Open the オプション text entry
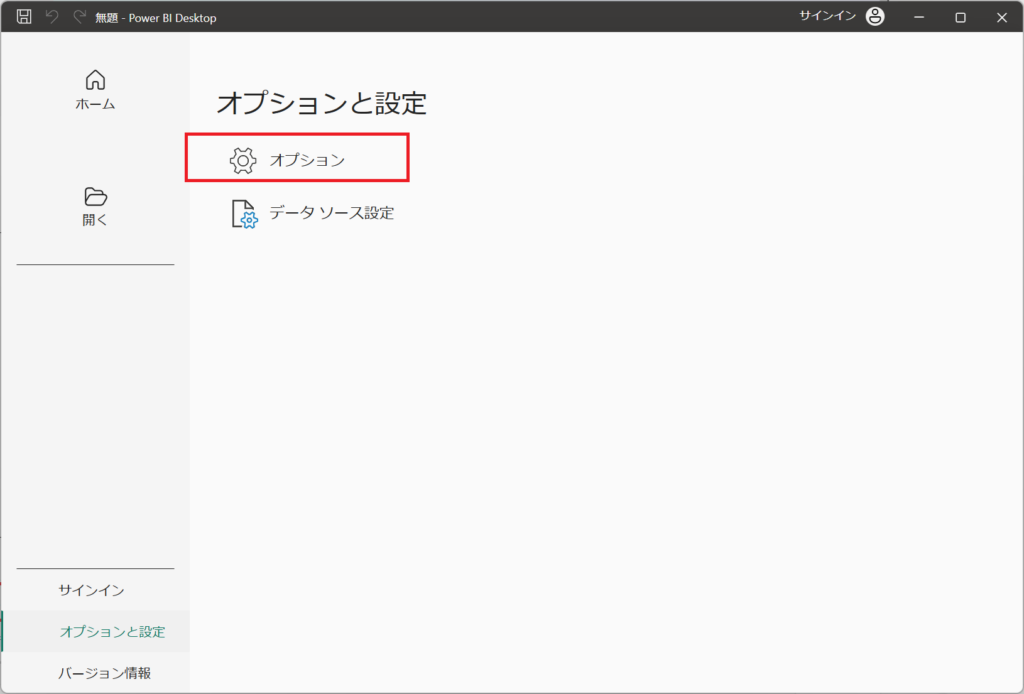 coord(307,160)
